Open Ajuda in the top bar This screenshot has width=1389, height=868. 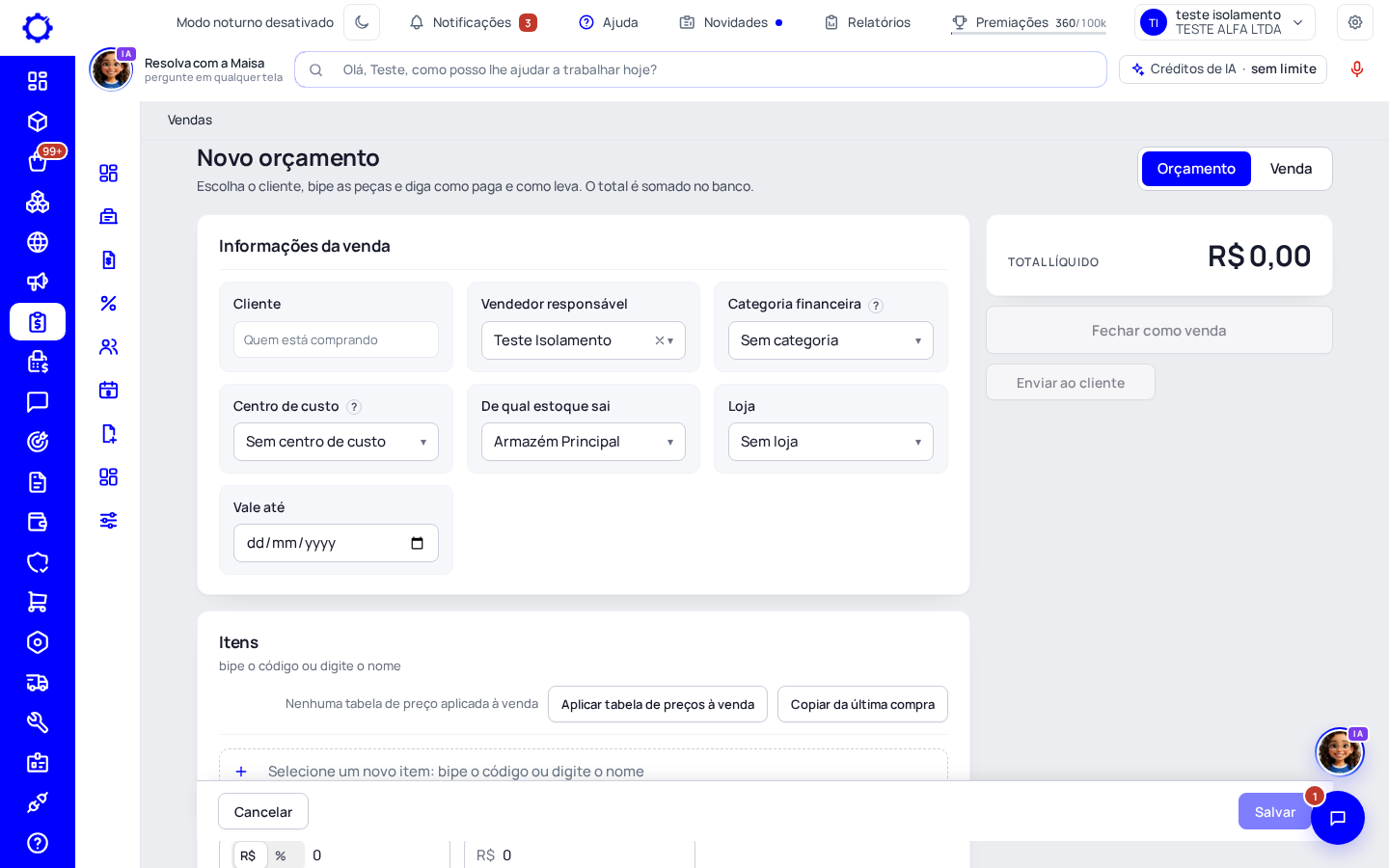coord(609,22)
